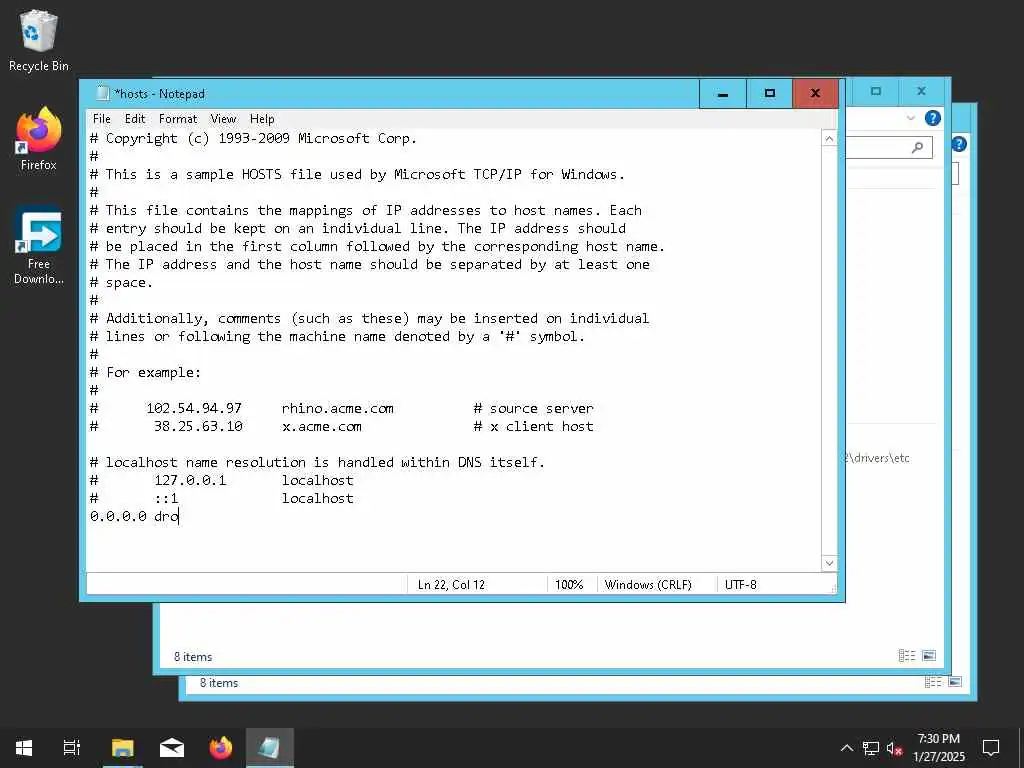Minimize the hosts Notepad window
This screenshot has width=1024, height=768.
tap(722, 93)
